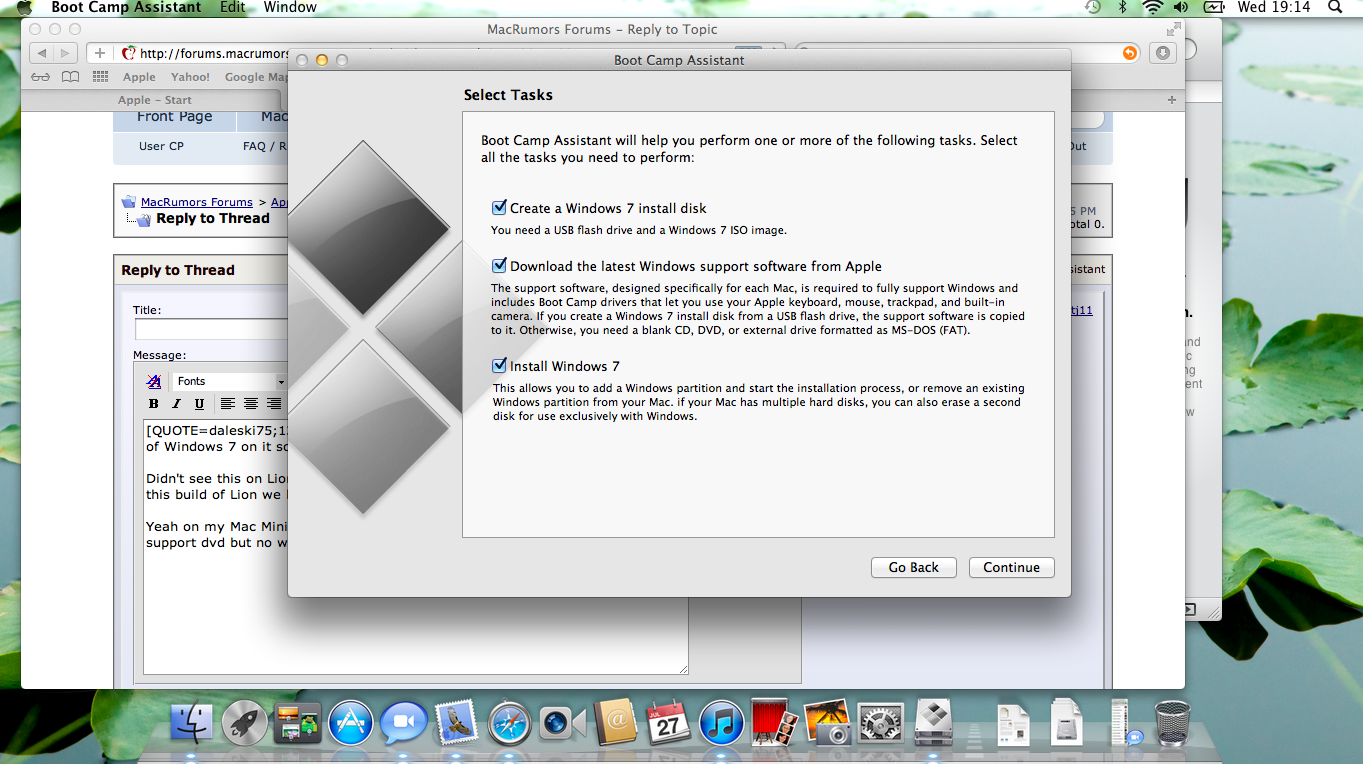Click Safari's add bookmark plus button
This screenshot has width=1363, height=764.
(x=100, y=53)
